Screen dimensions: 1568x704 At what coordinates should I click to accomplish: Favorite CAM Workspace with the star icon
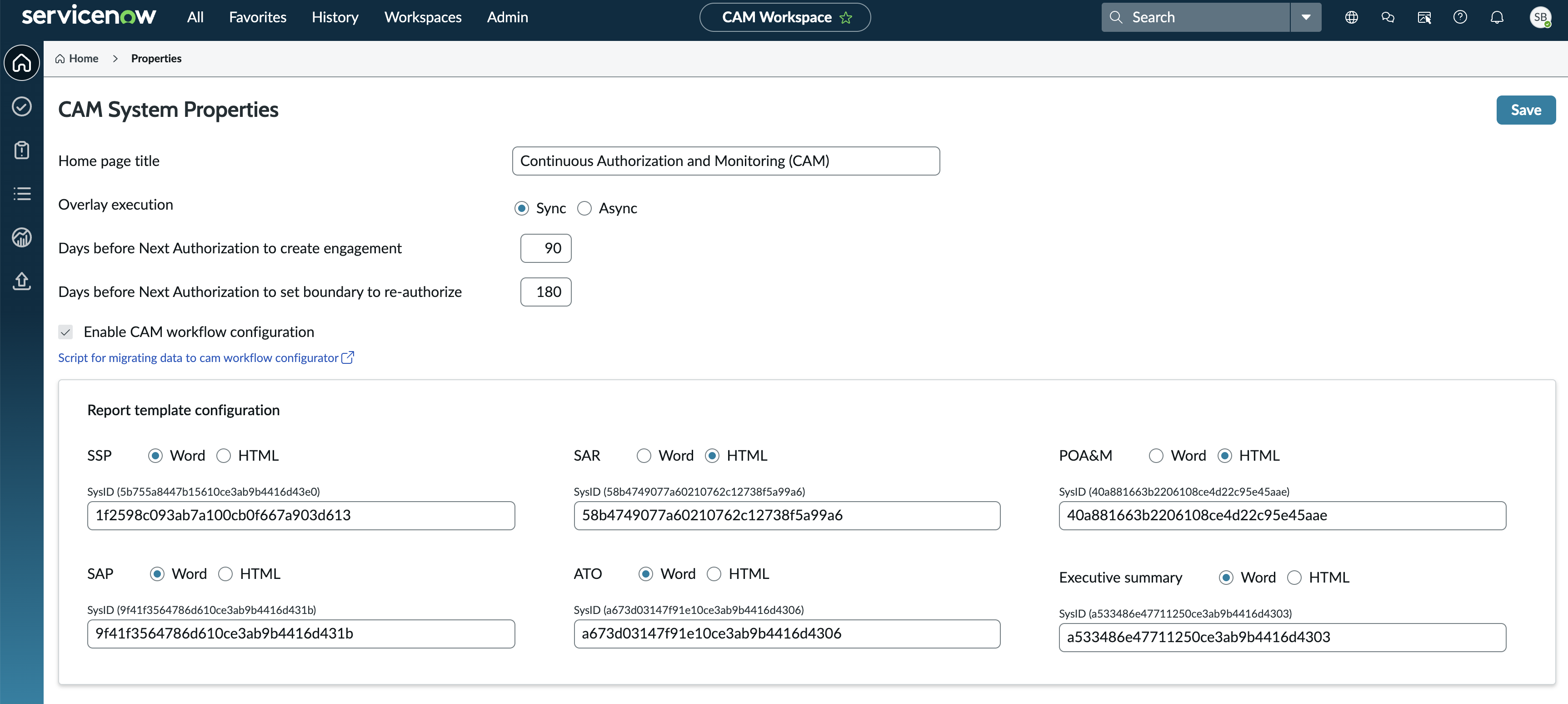846,18
